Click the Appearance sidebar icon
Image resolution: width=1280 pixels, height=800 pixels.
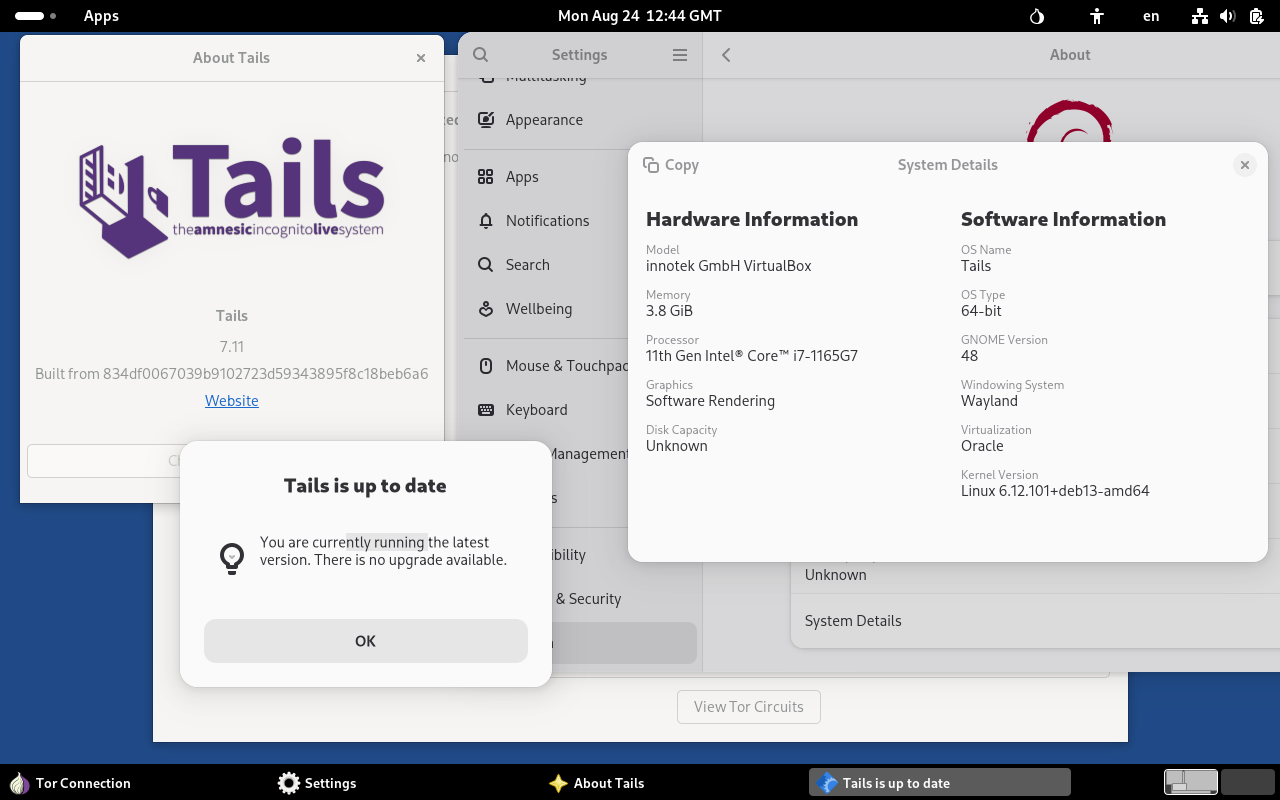coord(486,120)
